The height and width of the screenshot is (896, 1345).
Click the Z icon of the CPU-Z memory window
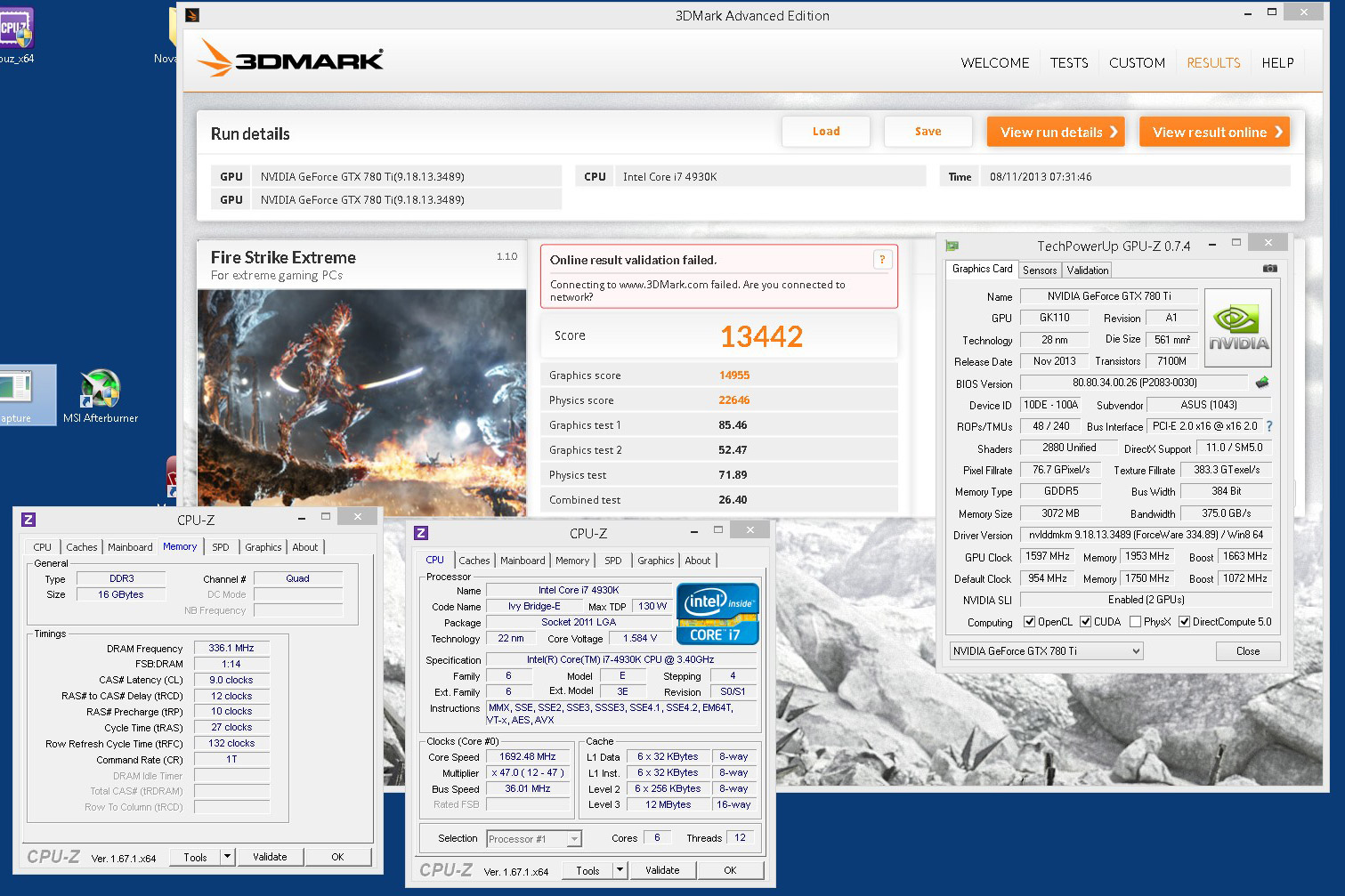coord(28,520)
